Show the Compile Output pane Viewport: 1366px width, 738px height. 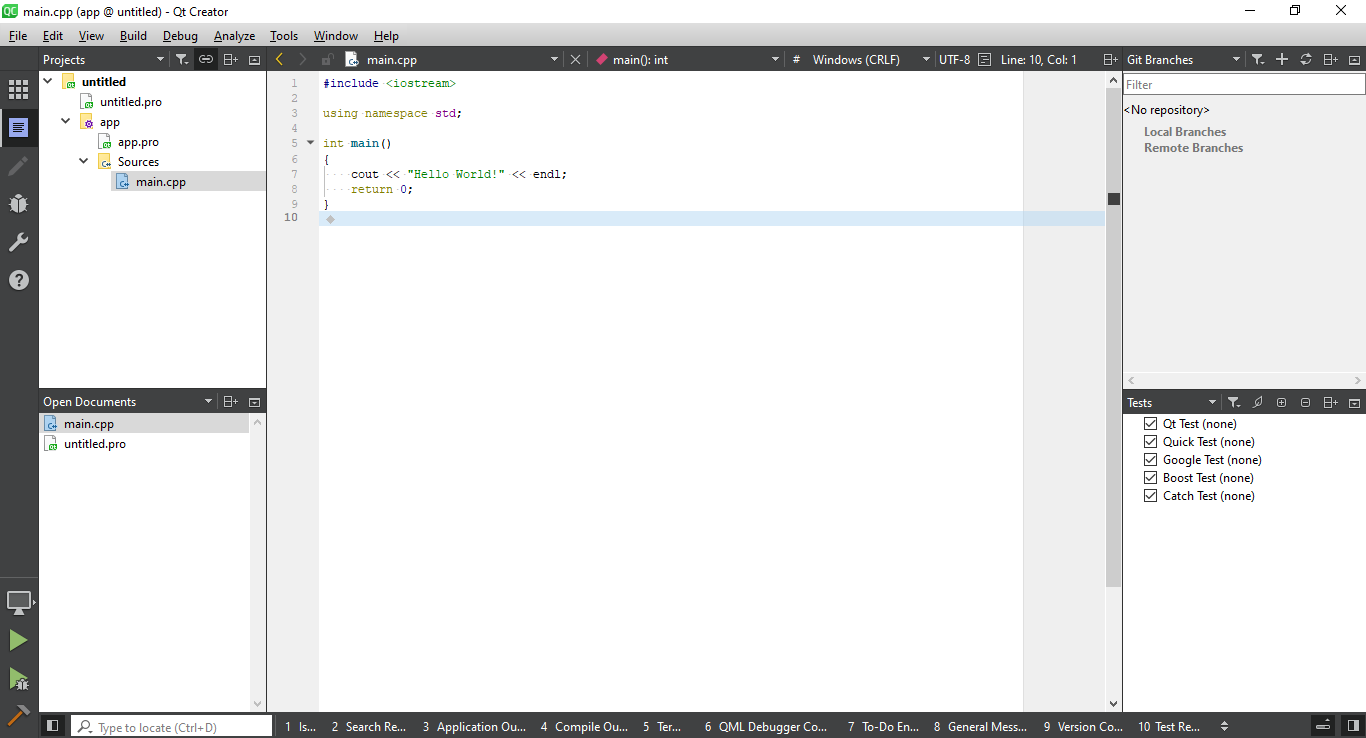pyautogui.click(x=584, y=727)
